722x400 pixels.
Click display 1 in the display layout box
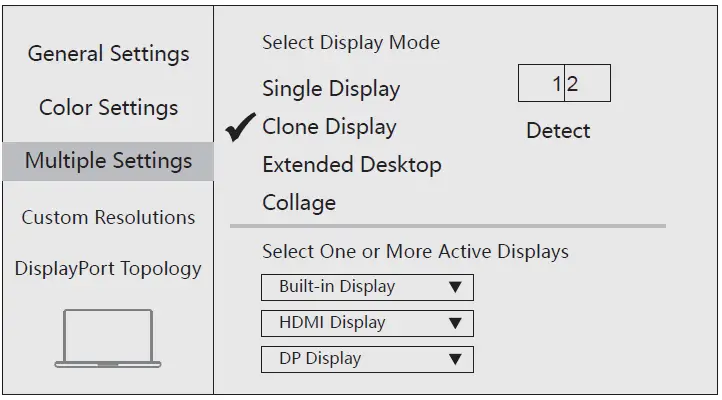pyautogui.click(x=542, y=84)
